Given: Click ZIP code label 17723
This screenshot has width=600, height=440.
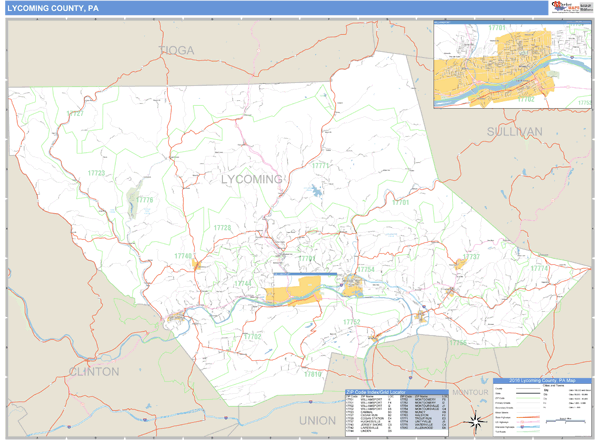Looking at the screenshot, I should (96, 173).
